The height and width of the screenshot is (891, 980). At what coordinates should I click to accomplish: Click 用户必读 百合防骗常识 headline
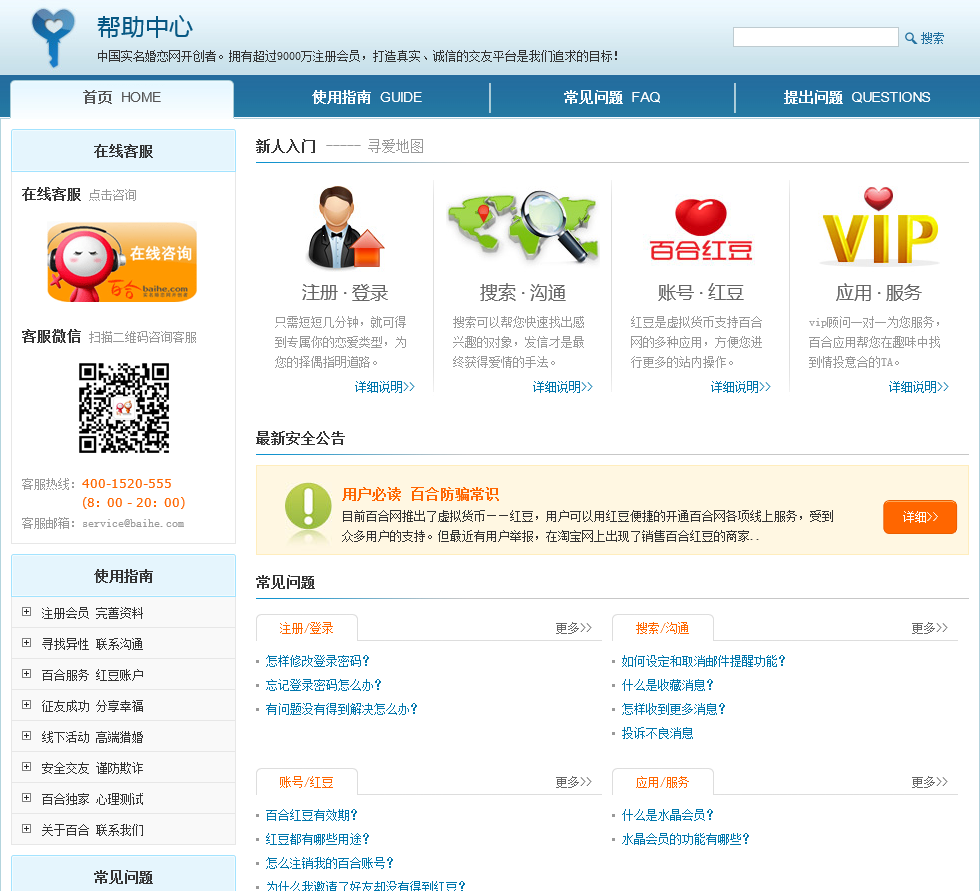click(x=421, y=495)
